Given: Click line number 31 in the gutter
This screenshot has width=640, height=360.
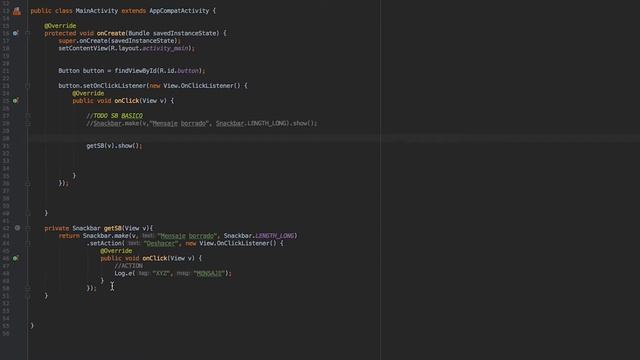Looking at the screenshot, I should point(6,146).
